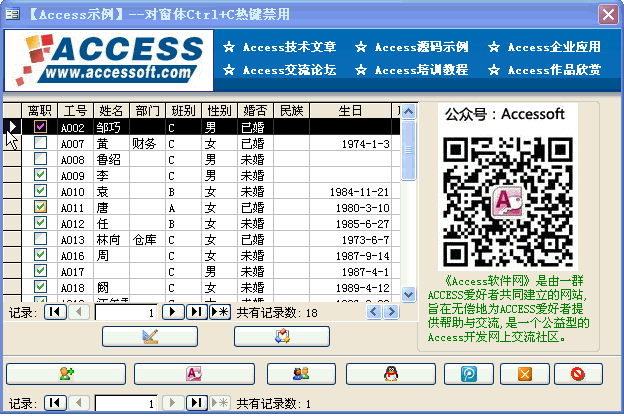
Task: Select the 财务 department cell for A007
Action: [x=147, y=143]
